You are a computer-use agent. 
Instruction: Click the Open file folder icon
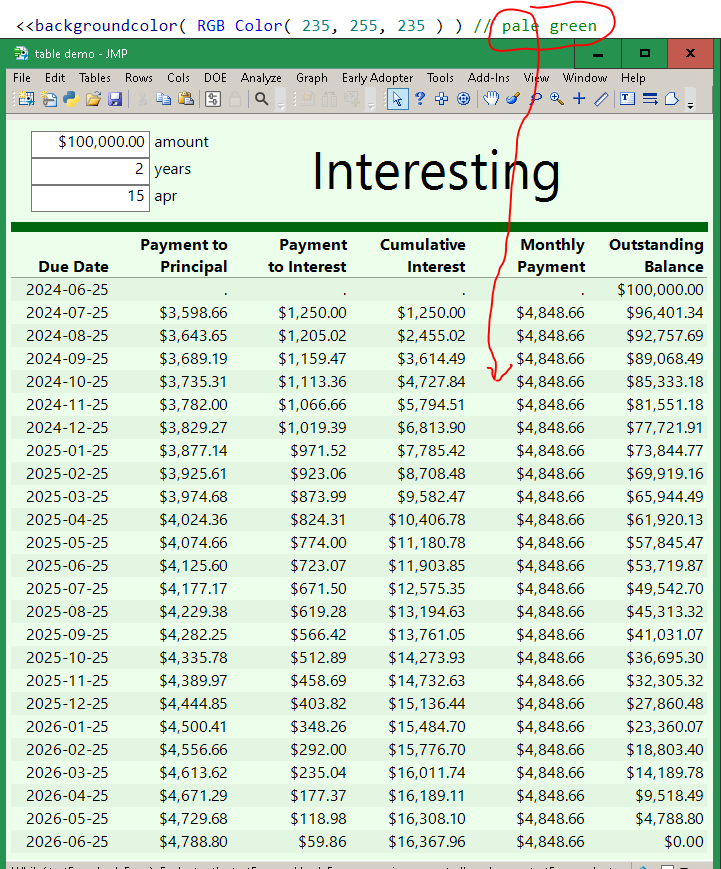pyautogui.click(x=93, y=99)
